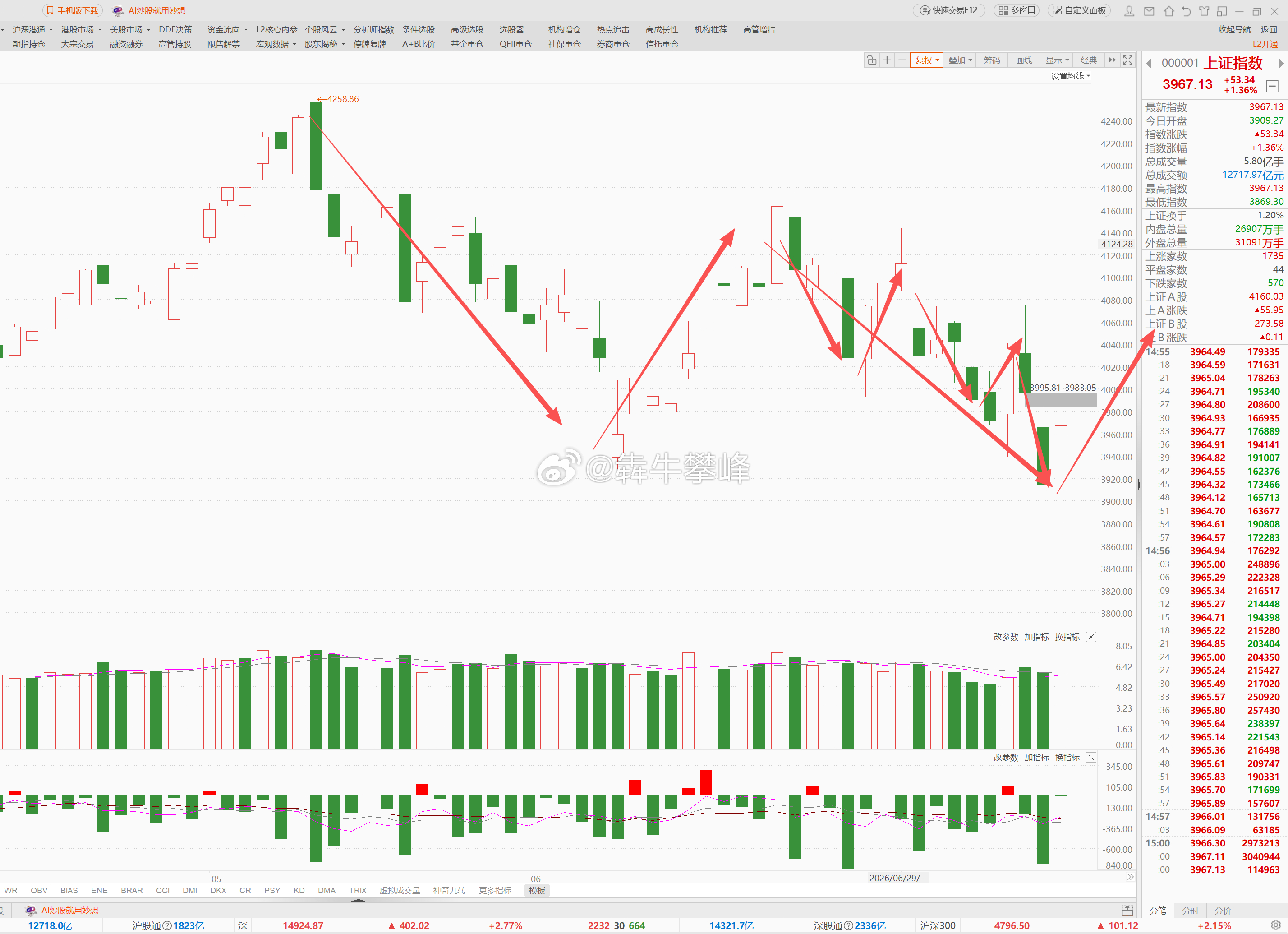This screenshot has width=1288, height=934.
Task: Open 设置均线 moving average dropdown
Action: point(1071,76)
